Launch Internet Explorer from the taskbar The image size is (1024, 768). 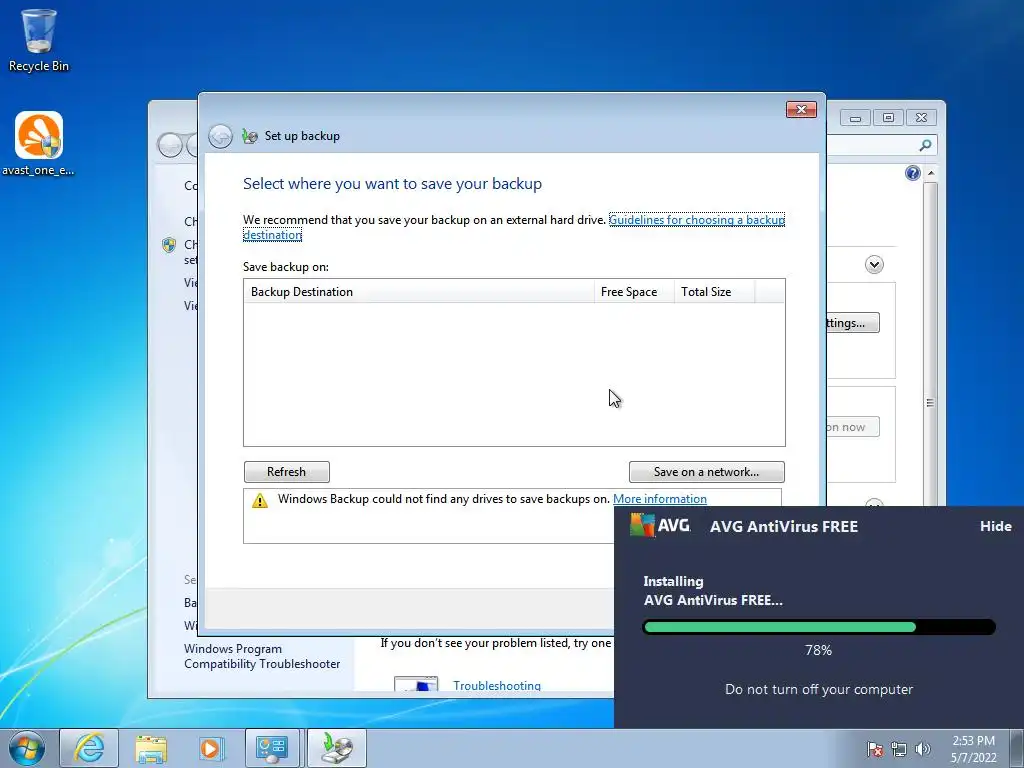coord(89,748)
